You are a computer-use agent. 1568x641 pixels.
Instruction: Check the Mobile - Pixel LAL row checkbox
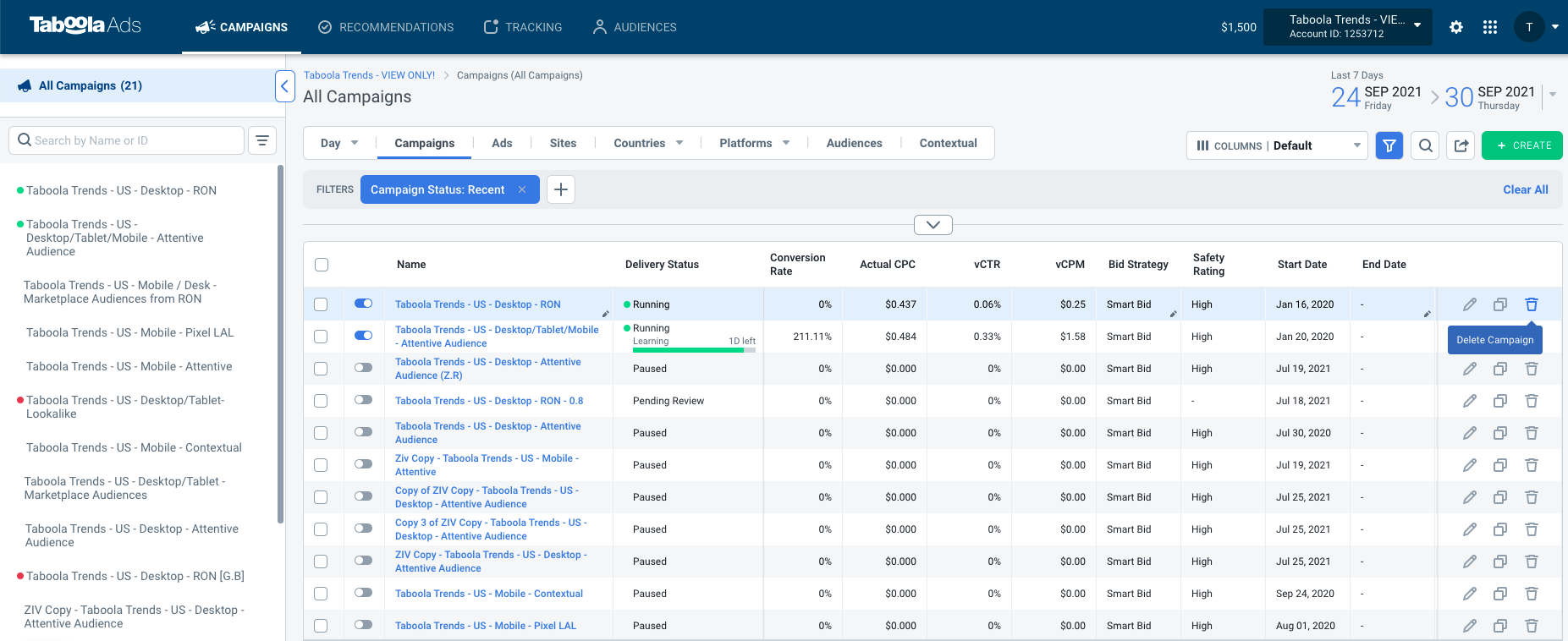[x=321, y=626]
